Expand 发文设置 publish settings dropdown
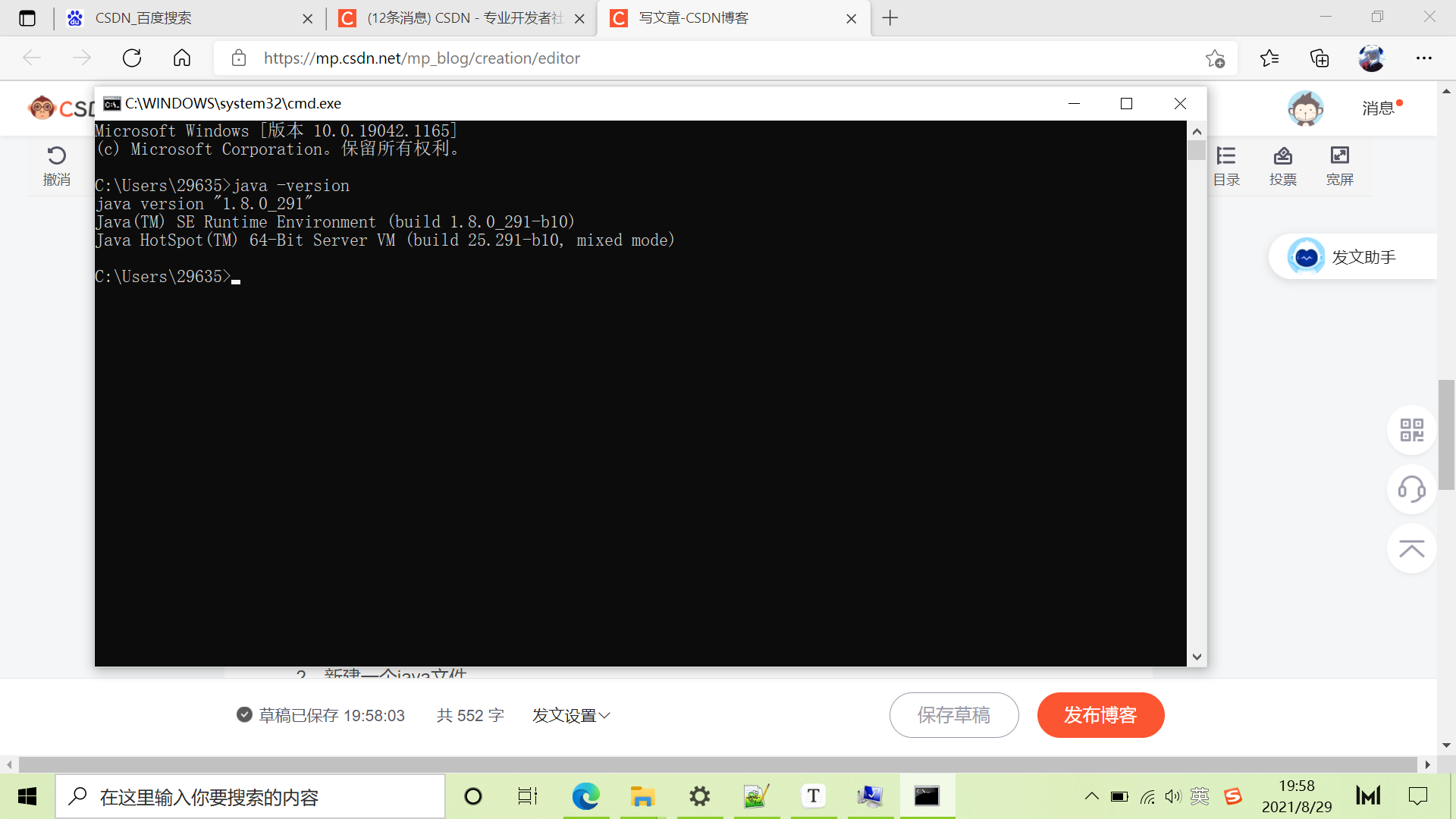 click(x=571, y=715)
